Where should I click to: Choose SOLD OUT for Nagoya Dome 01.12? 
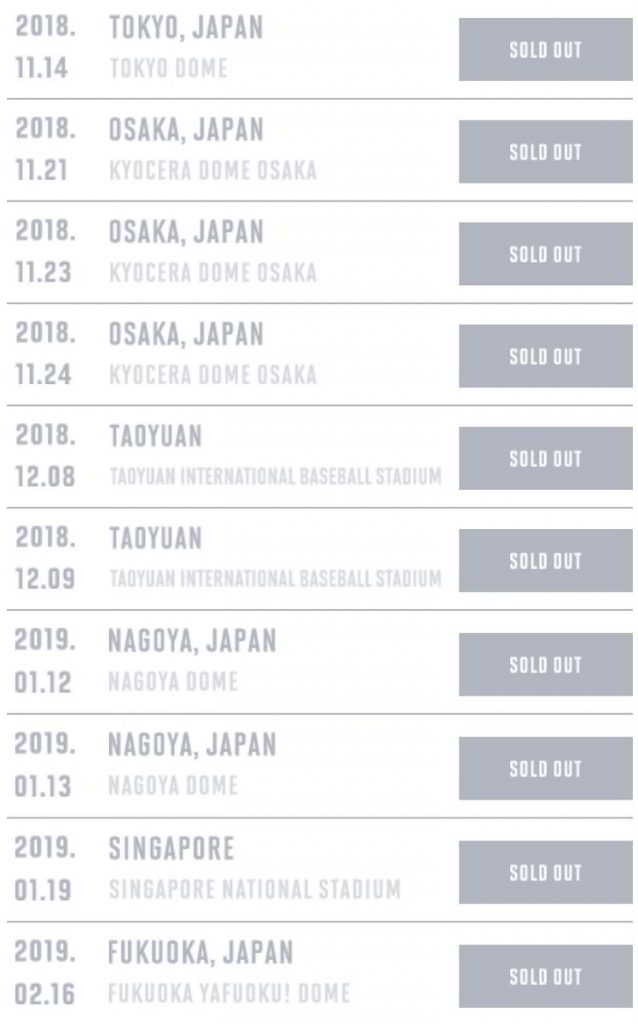click(545, 665)
